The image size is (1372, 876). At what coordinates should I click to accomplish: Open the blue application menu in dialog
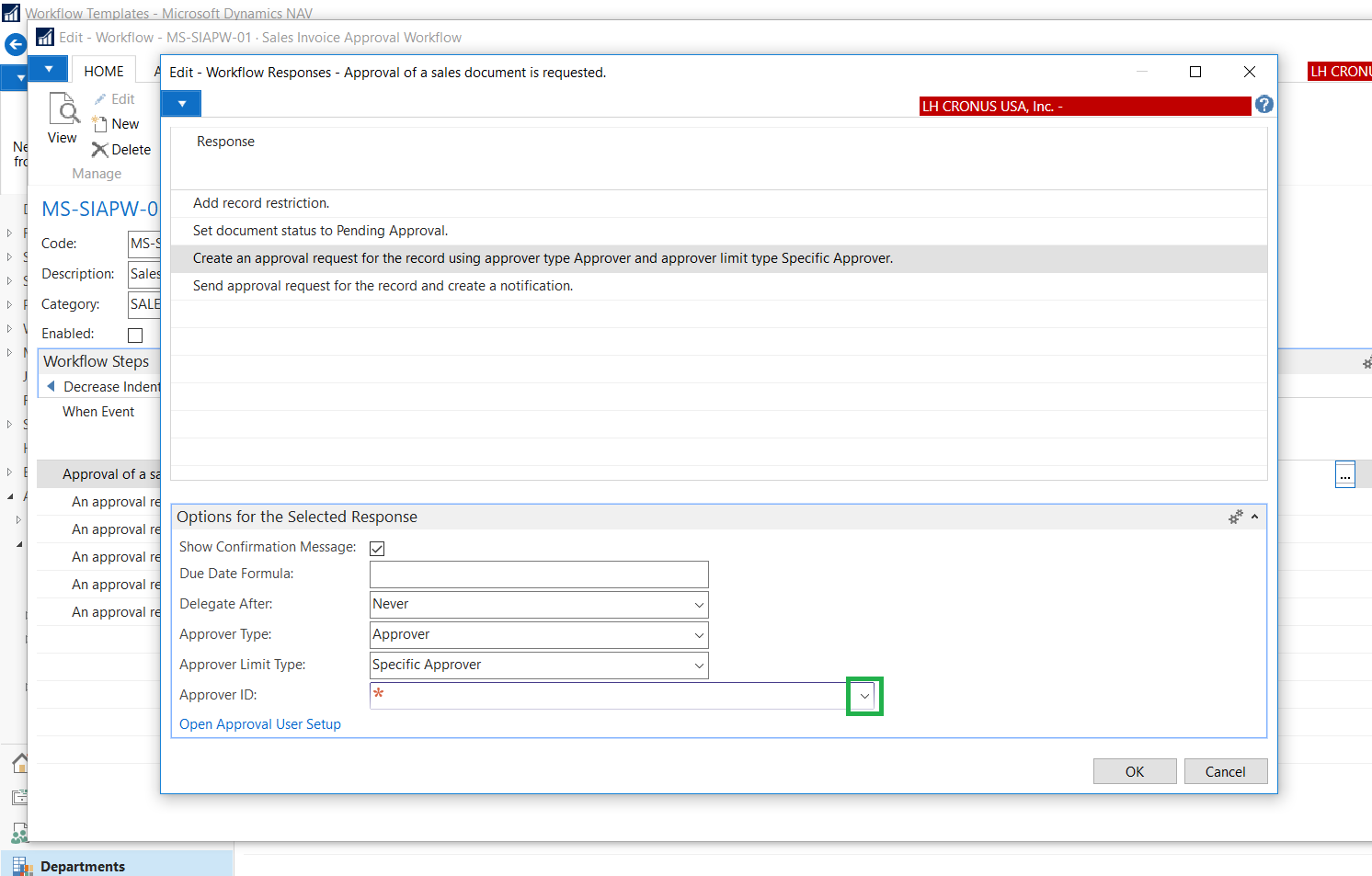pyautogui.click(x=182, y=104)
